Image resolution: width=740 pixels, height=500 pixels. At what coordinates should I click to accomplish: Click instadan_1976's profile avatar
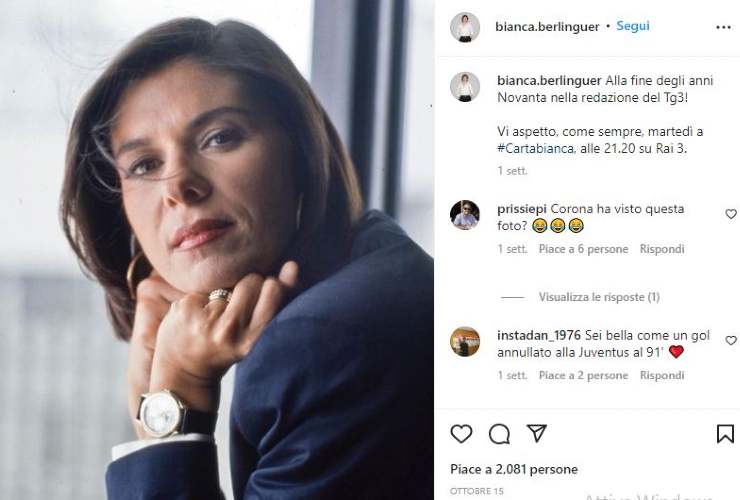click(x=464, y=341)
